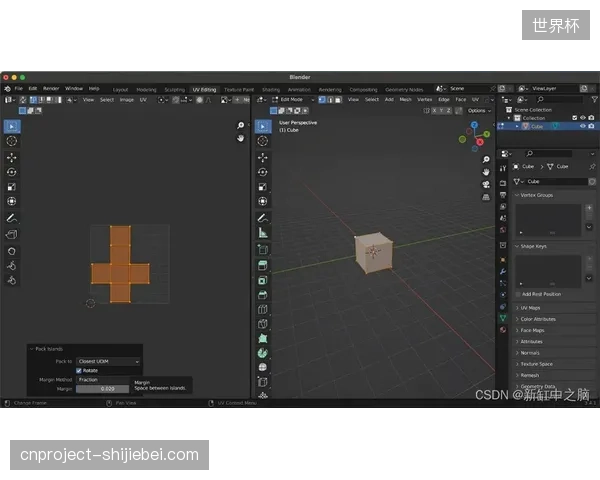Open the Modifiers wrench properties tab
The width and height of the screenshot is (600, 480).
(503, 271)
